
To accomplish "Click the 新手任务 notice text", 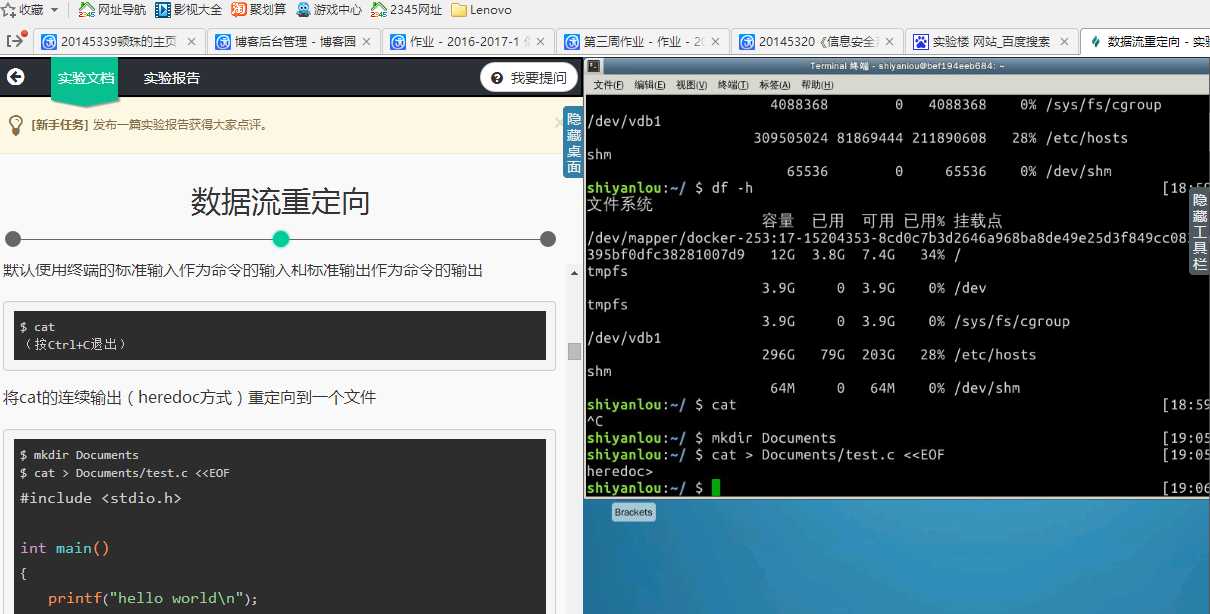I will tap(149, 125).
